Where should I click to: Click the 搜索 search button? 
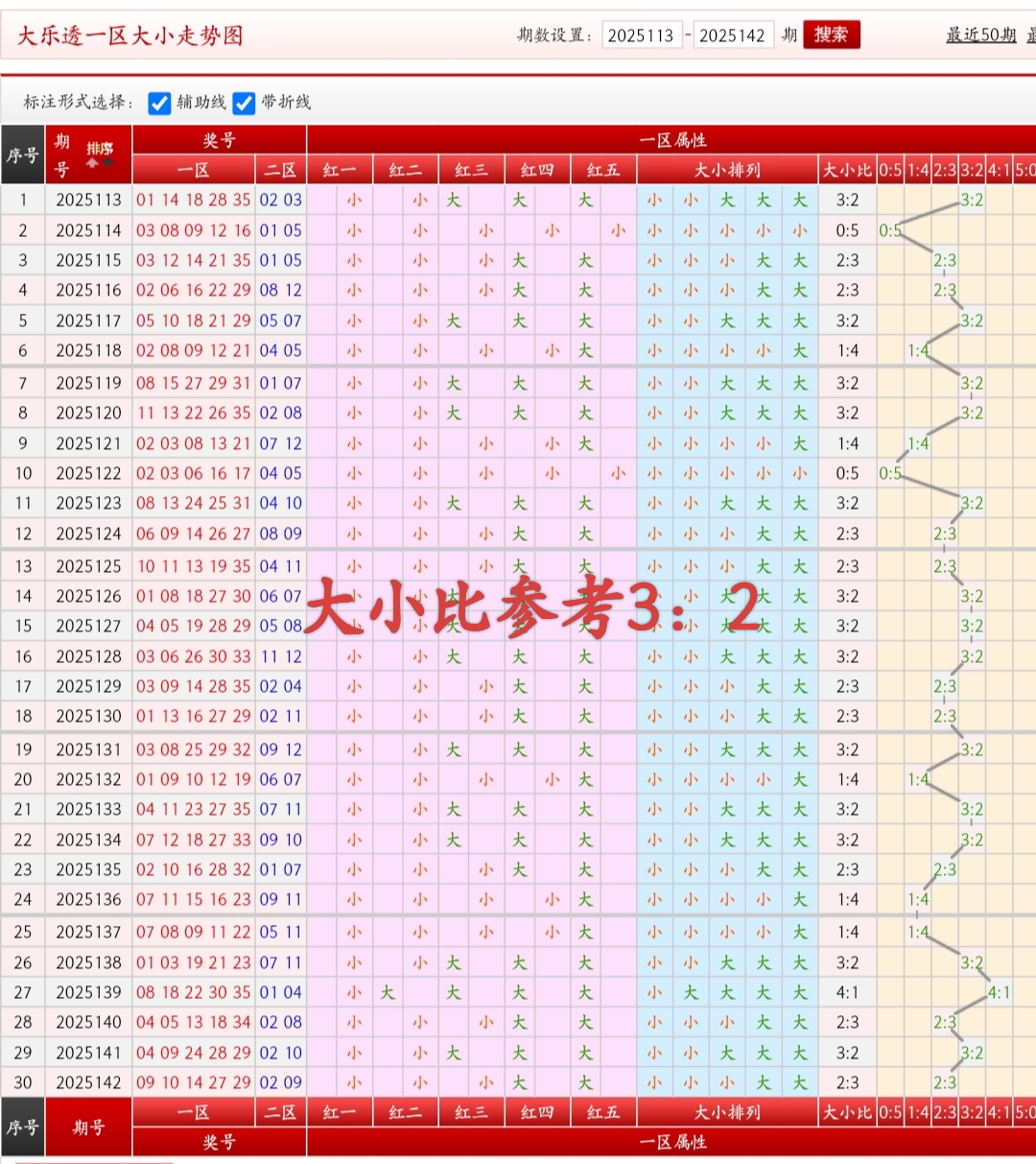point(831,34)
